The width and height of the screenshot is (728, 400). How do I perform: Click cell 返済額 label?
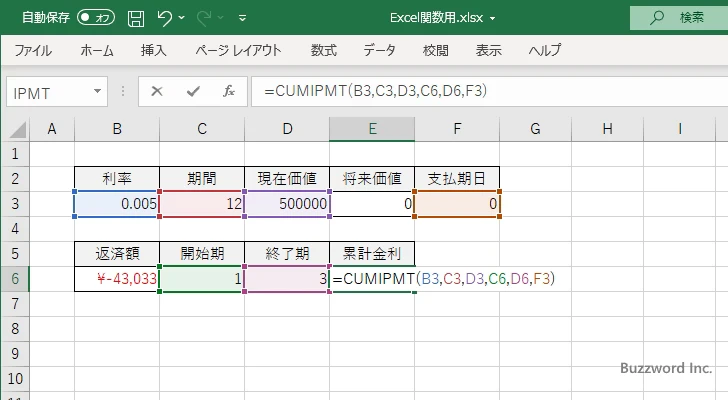[x=117, y=254]
